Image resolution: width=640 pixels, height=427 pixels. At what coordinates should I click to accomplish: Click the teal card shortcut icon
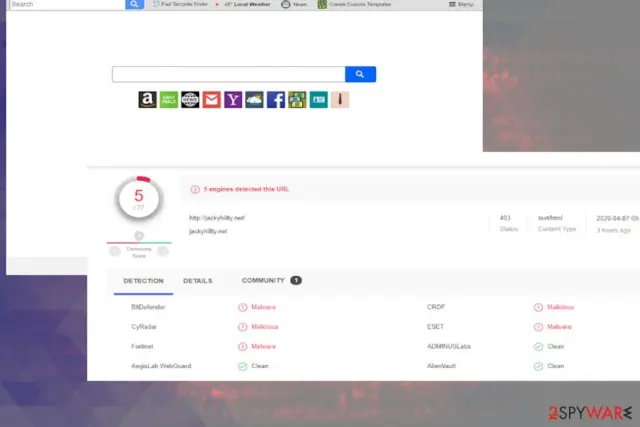coord(319,100)
